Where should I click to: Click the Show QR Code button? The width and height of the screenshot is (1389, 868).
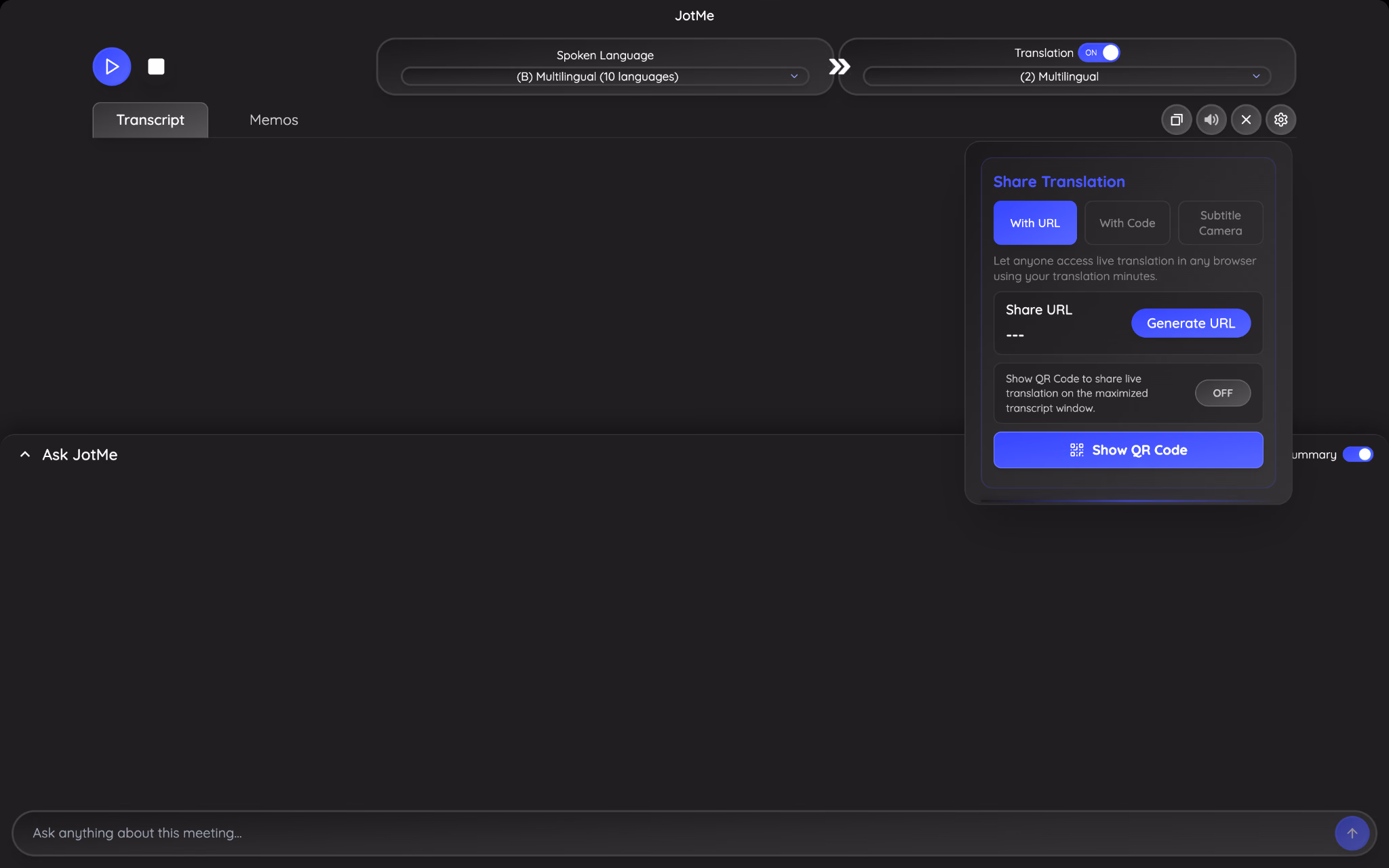point(1128,450)
